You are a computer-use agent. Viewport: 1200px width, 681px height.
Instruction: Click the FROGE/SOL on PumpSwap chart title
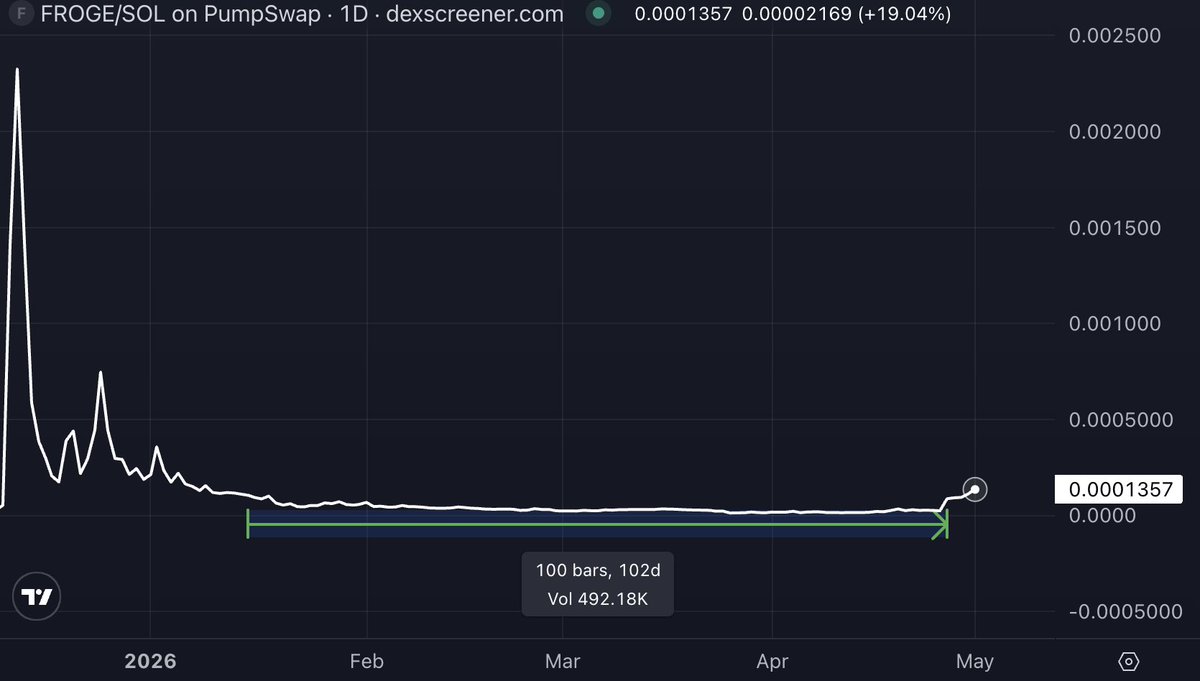(301, 15)
